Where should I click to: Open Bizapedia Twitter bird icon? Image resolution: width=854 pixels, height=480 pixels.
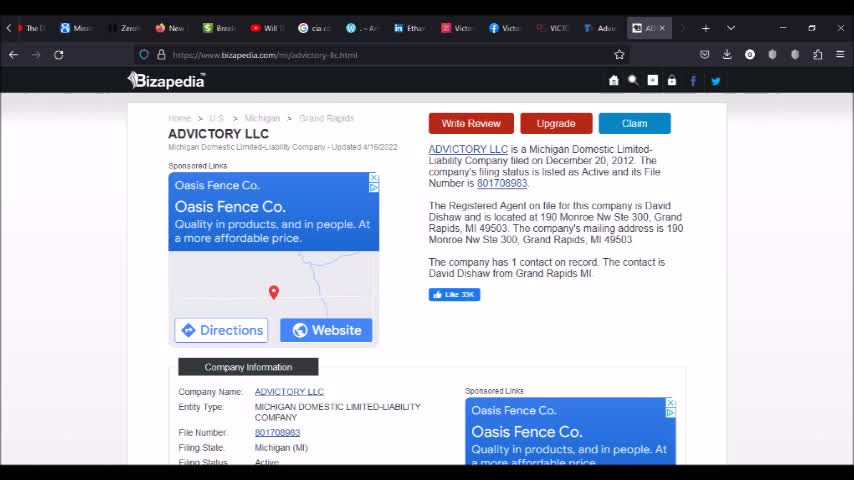pos(716,81)
